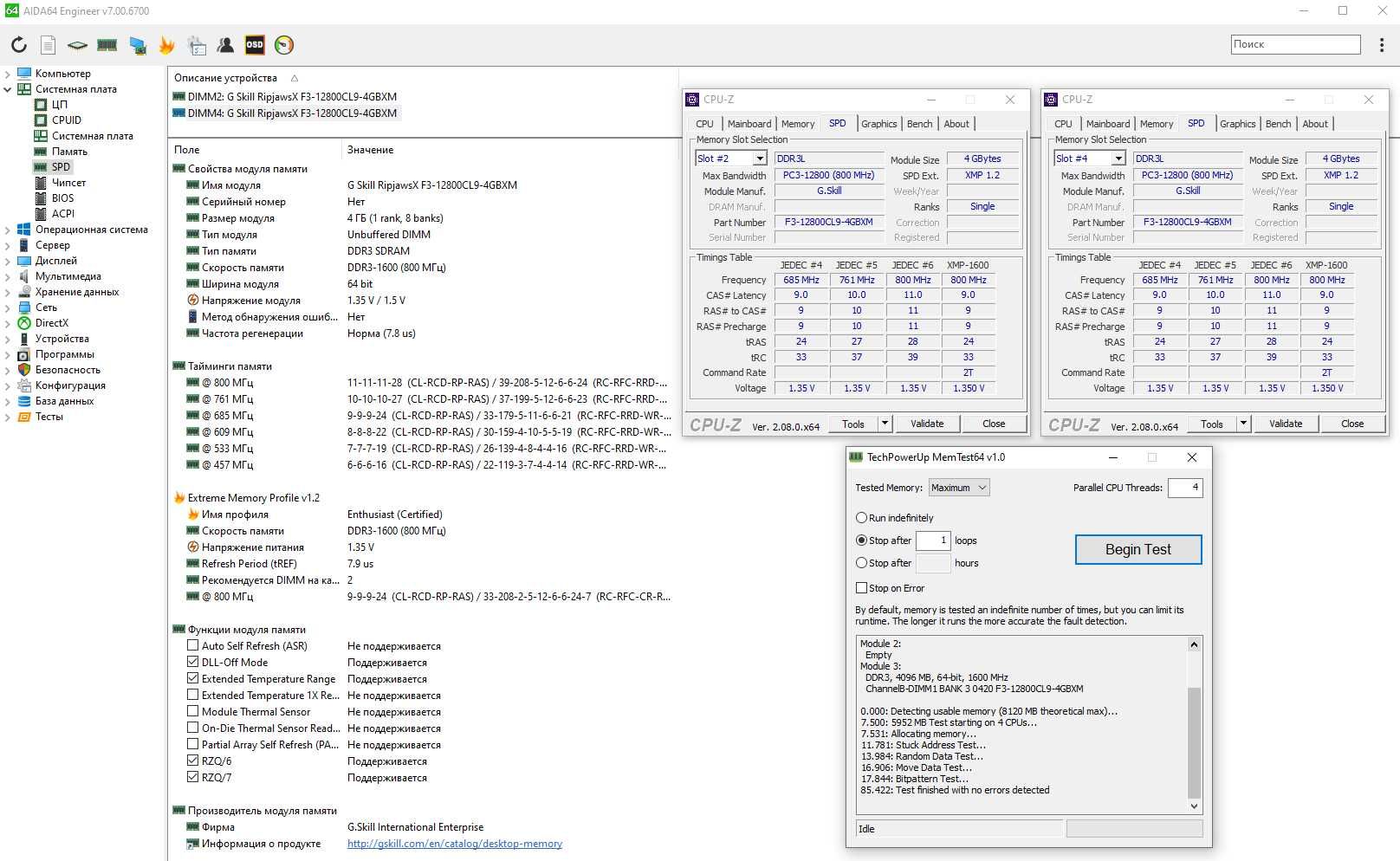Expand Компьютер tree node
This screenshot has height=861, width=1400.
point(8,74)
